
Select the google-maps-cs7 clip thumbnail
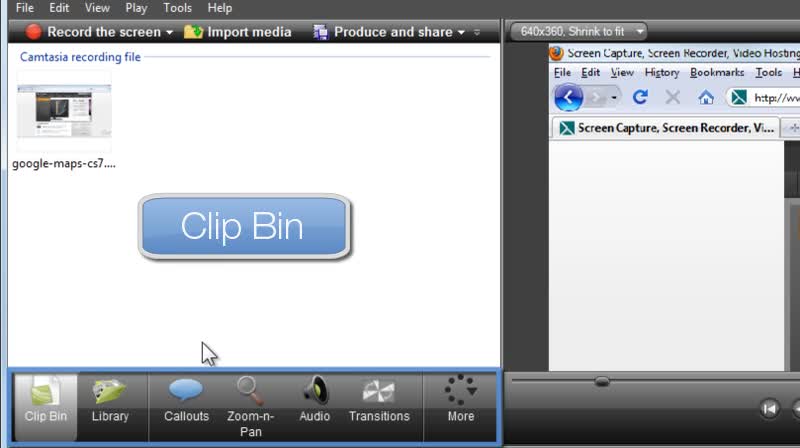click(64, 112)
